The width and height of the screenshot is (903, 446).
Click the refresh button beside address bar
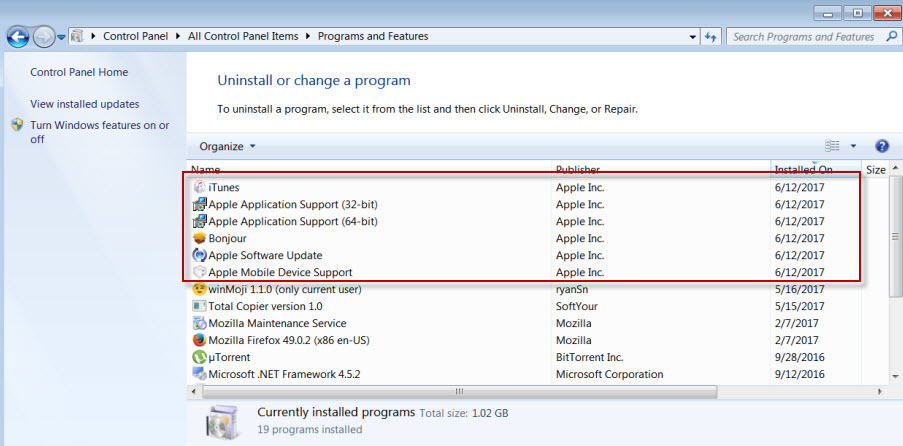coord(712,37)
